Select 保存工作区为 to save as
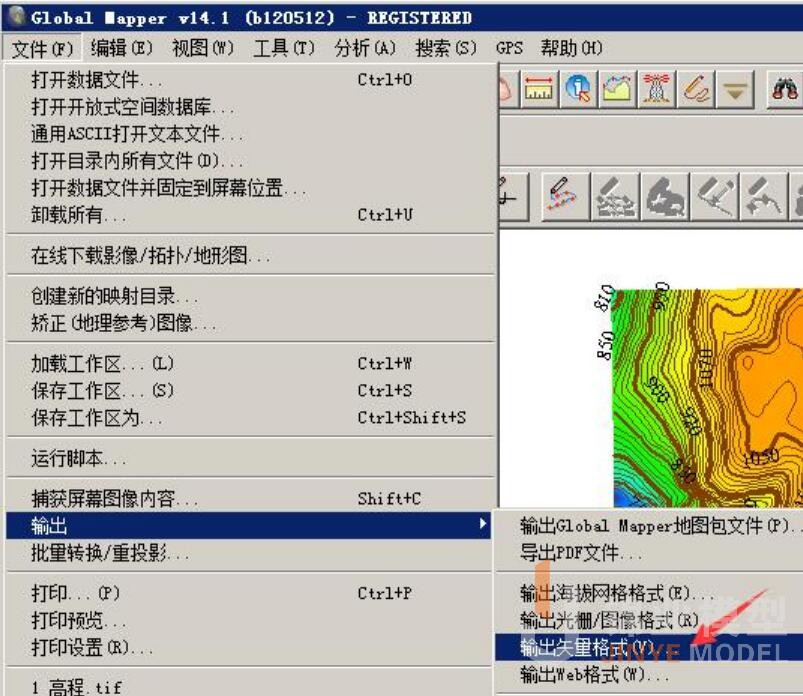This screenshot has height=696, width=803. tap(250, 418)
